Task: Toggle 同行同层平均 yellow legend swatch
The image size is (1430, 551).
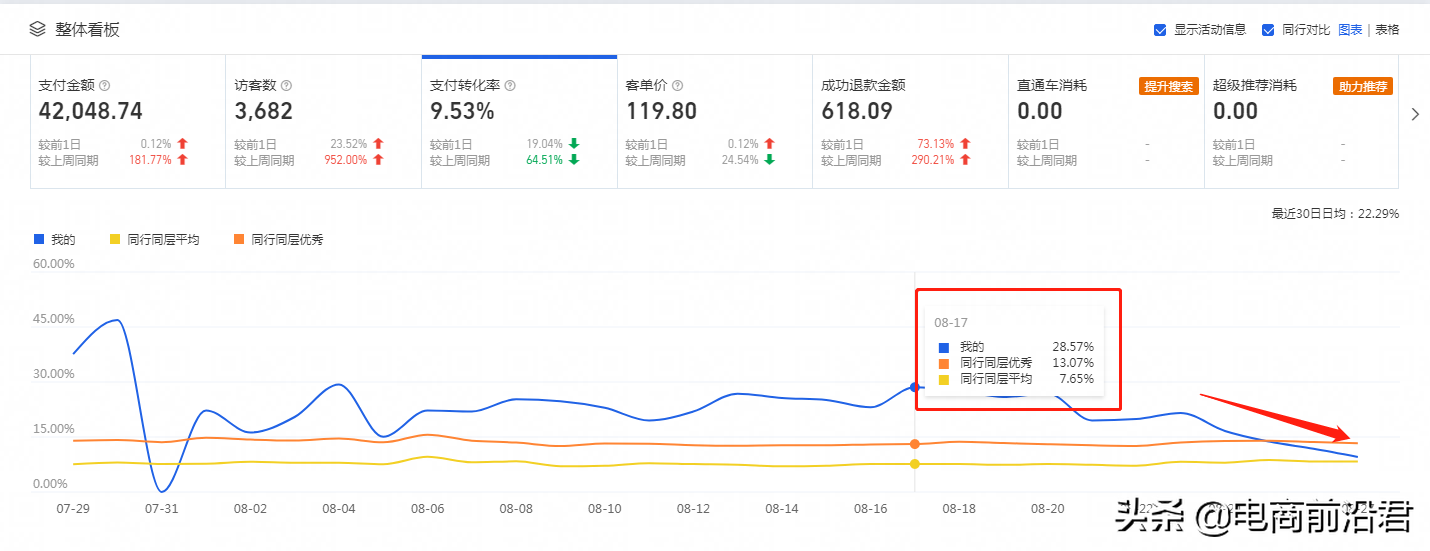Action: pos(115,240)
